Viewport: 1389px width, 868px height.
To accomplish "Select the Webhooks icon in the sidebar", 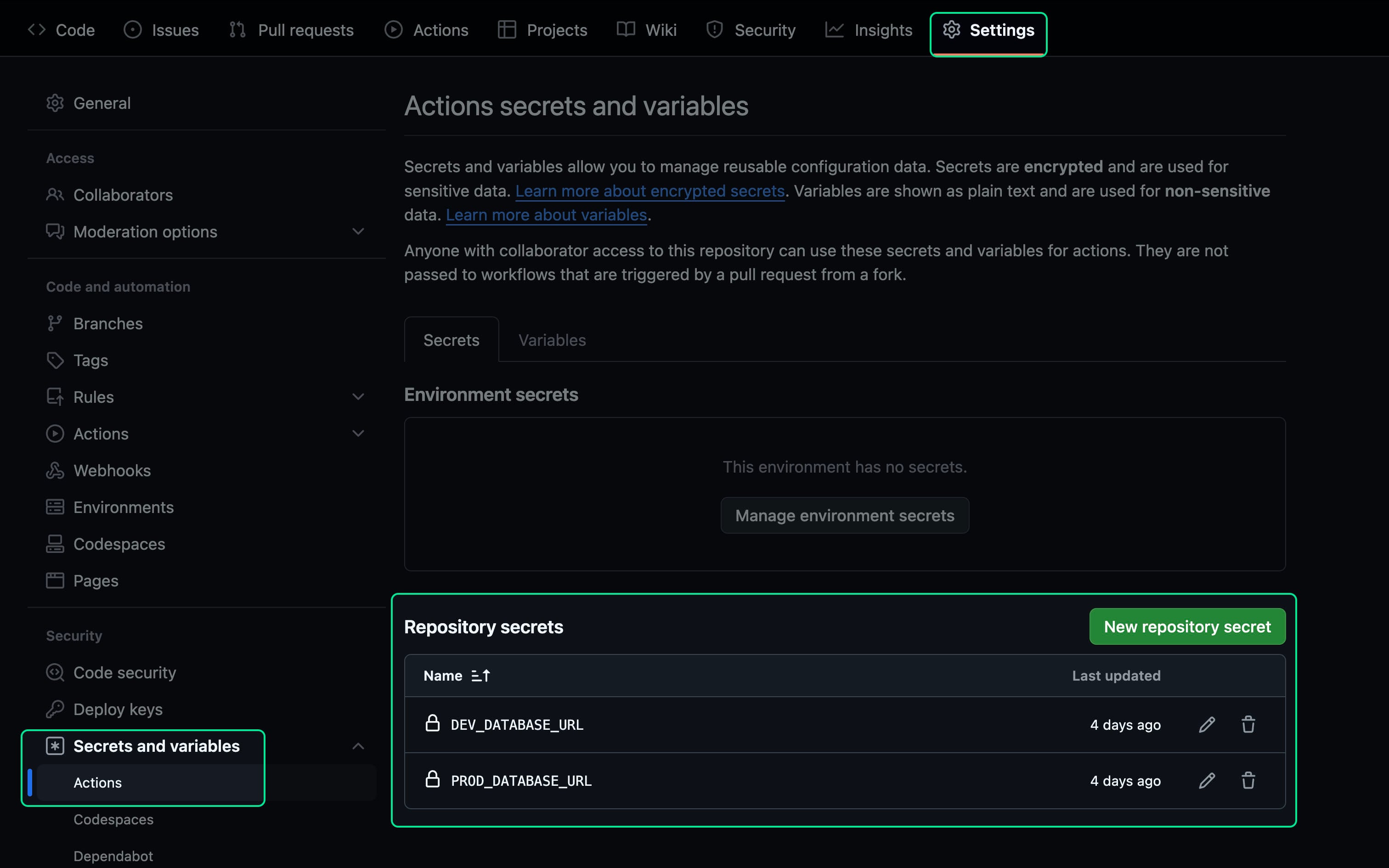I will (55, 470).
